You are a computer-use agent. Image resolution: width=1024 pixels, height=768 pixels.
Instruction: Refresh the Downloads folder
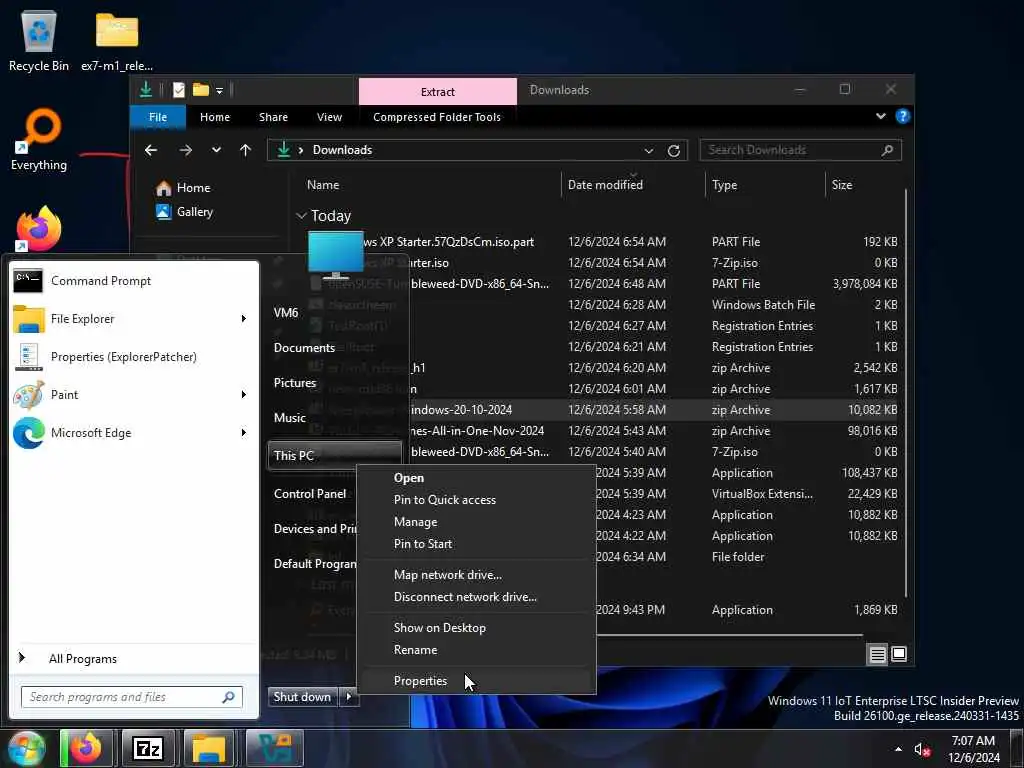tap(674, 151)
